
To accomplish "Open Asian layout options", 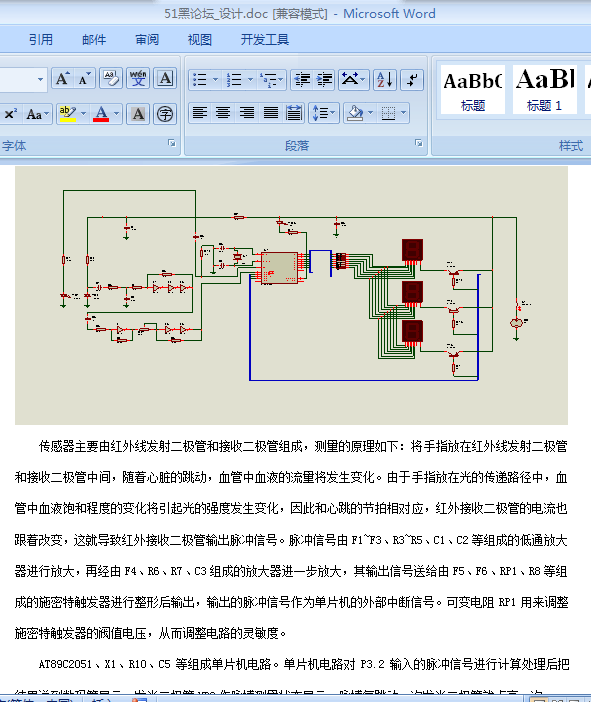I will (354, 80).
